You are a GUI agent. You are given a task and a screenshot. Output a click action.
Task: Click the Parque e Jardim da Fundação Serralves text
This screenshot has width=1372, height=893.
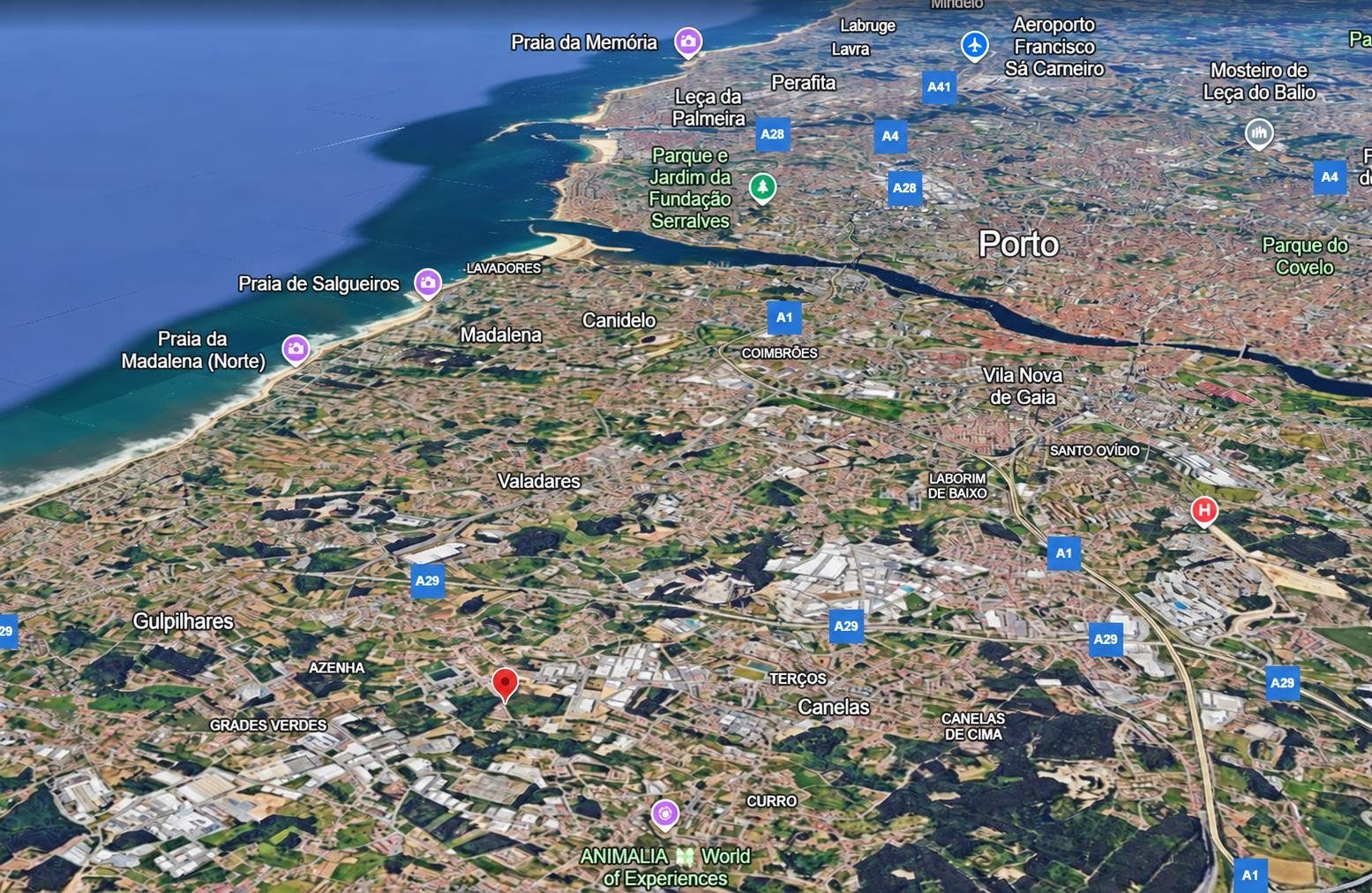(690, 188)
